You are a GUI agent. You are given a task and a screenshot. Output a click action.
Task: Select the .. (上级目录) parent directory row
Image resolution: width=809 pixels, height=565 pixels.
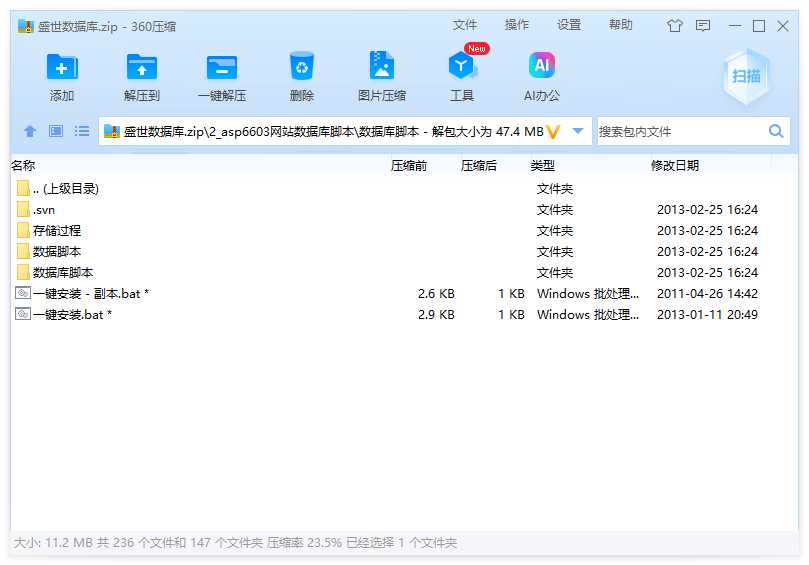[x=404, y=188]
